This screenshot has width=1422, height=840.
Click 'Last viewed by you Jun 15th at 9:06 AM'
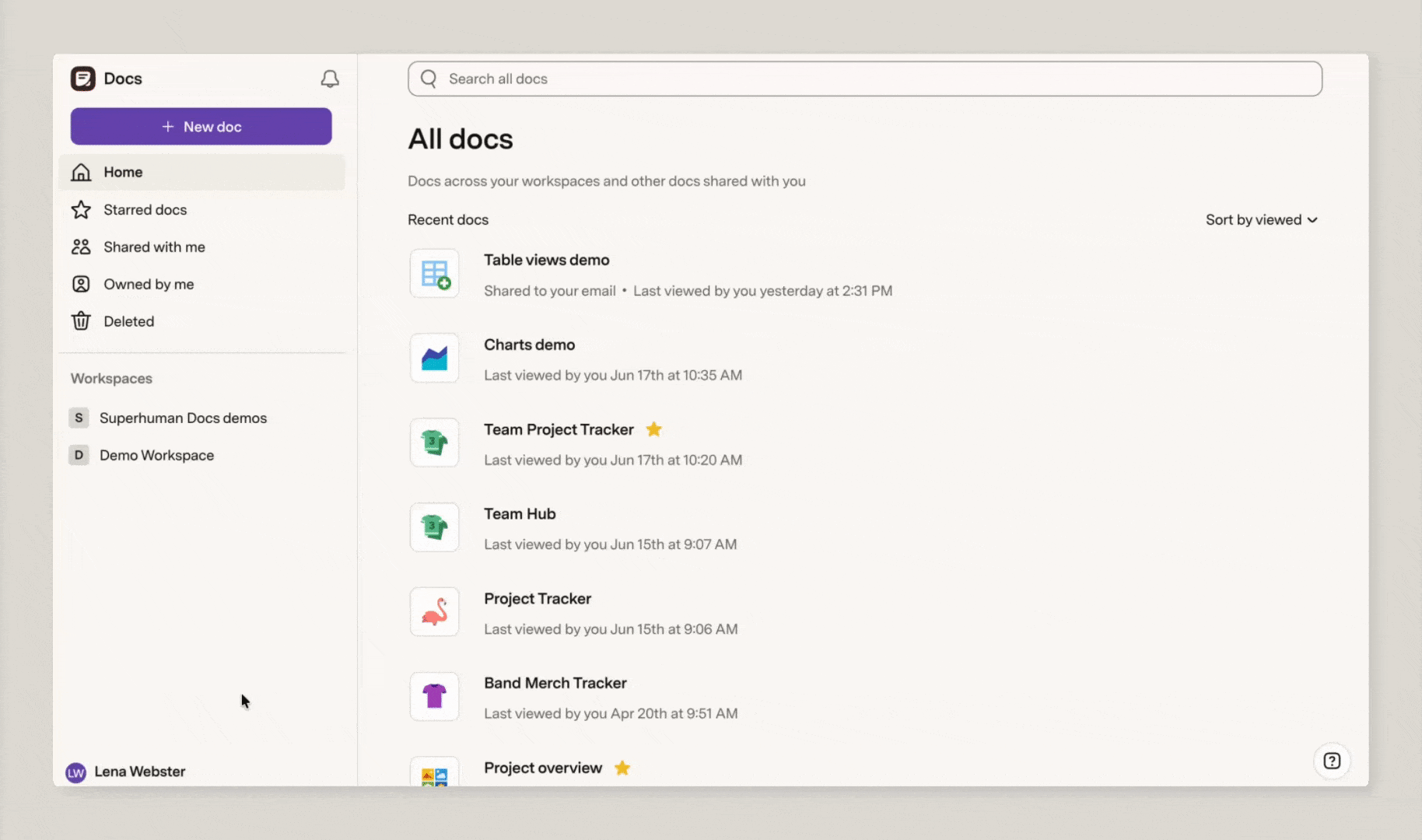pos(611,629)
